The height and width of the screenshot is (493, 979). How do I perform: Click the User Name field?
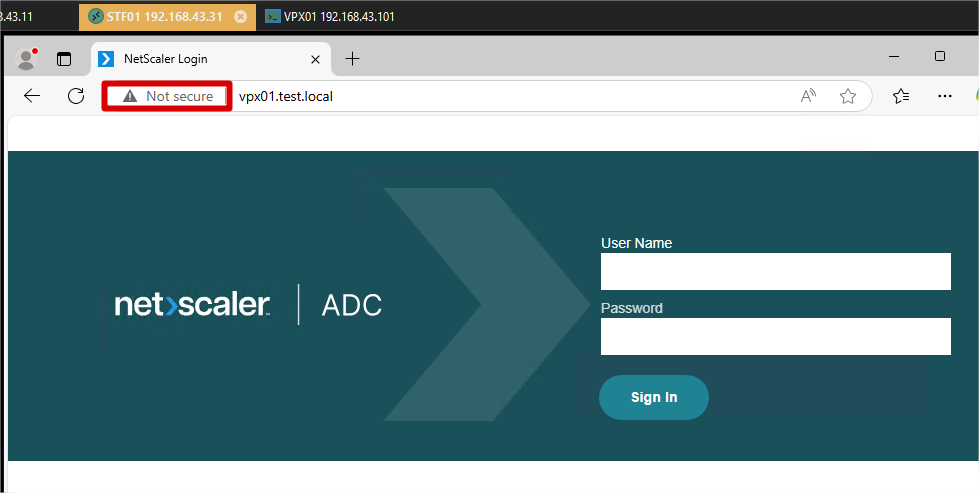pyautogui.click(x=775, y=271)
